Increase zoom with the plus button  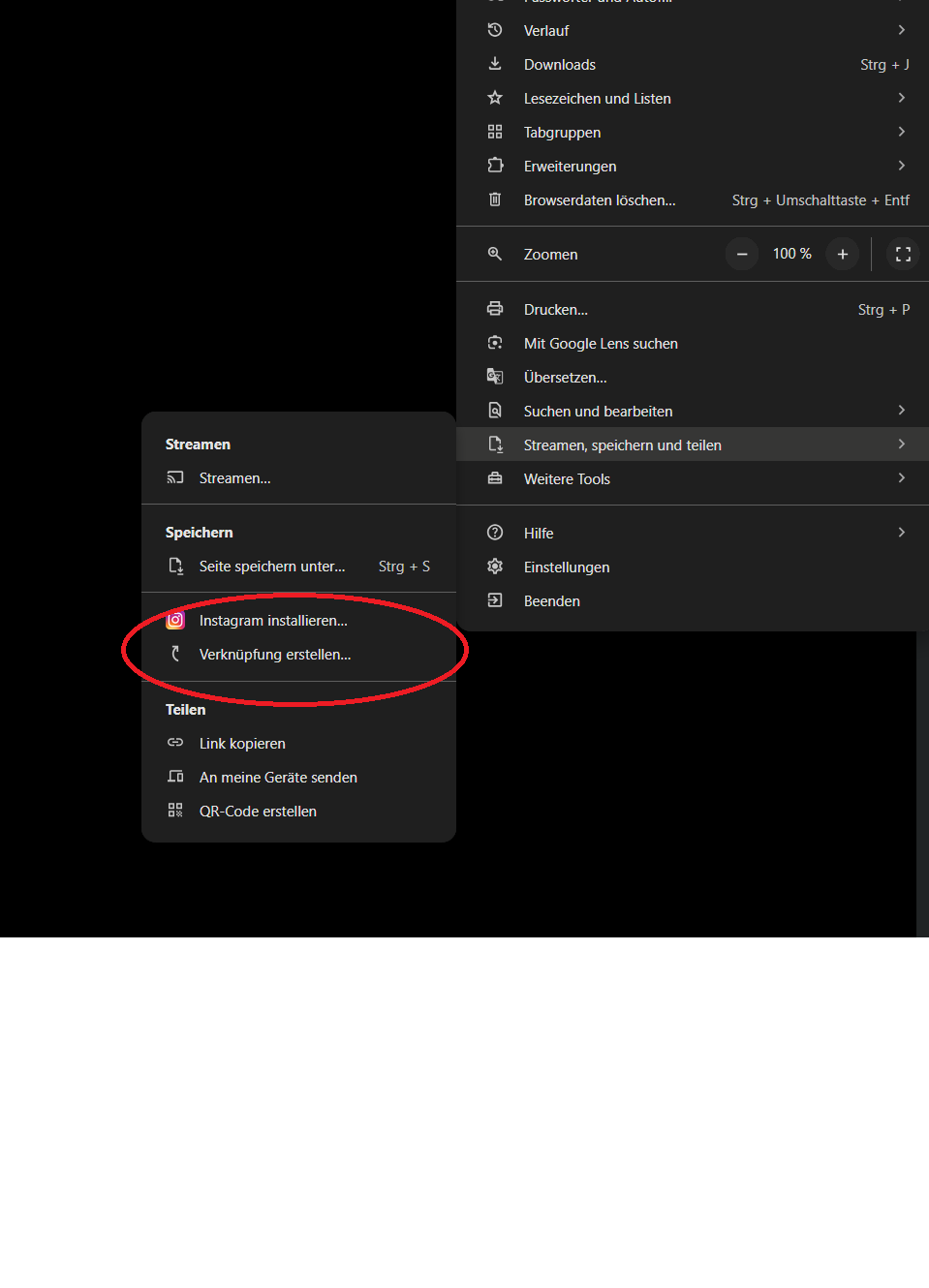click(843, 254)
